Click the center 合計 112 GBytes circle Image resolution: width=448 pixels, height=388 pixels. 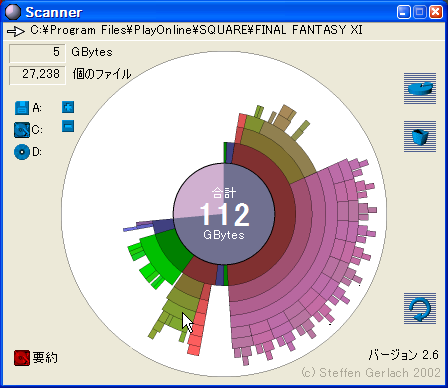[x=224, y=214]
